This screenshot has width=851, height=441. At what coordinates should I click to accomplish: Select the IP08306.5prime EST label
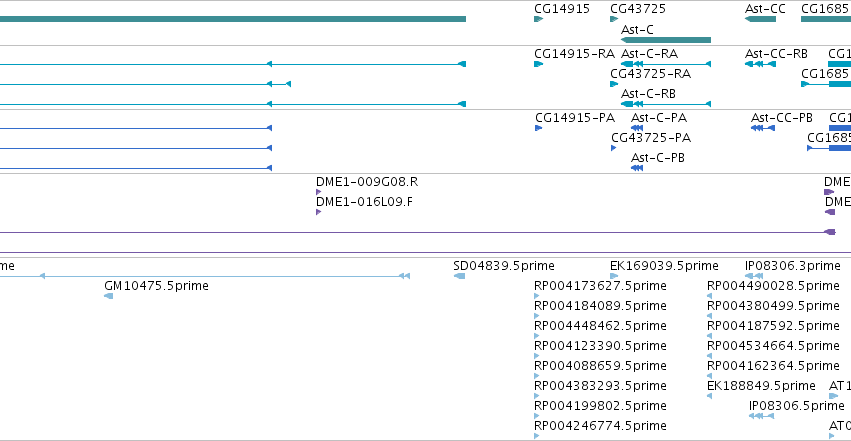point(797,406)
